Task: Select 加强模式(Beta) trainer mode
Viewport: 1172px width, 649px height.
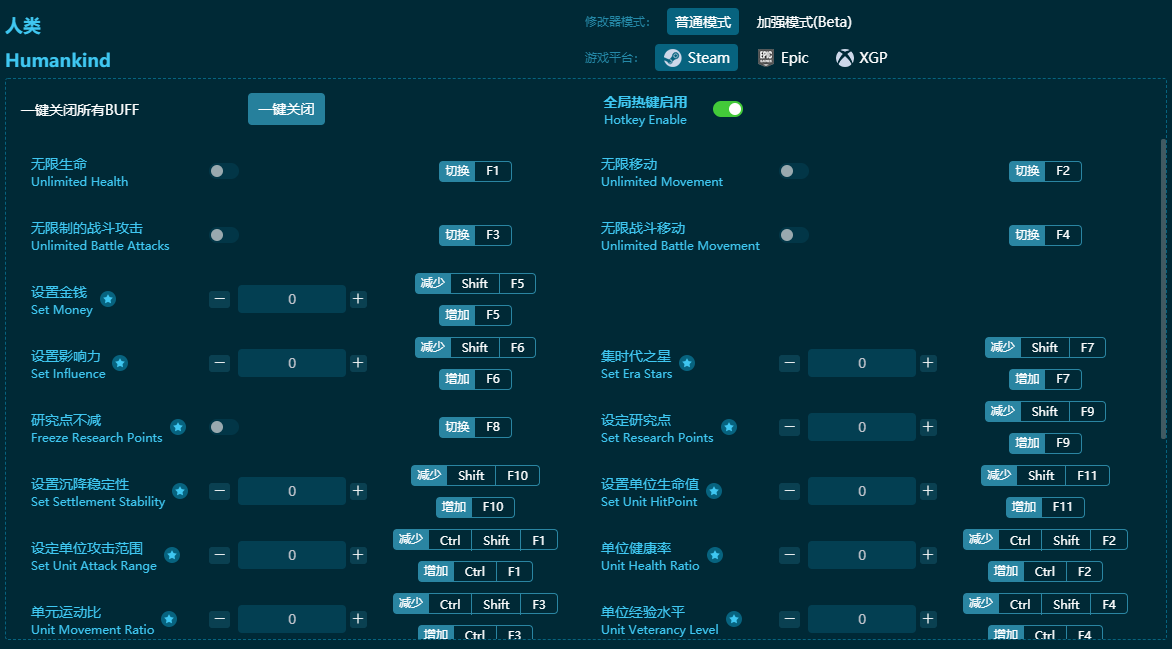Action: 804,22
